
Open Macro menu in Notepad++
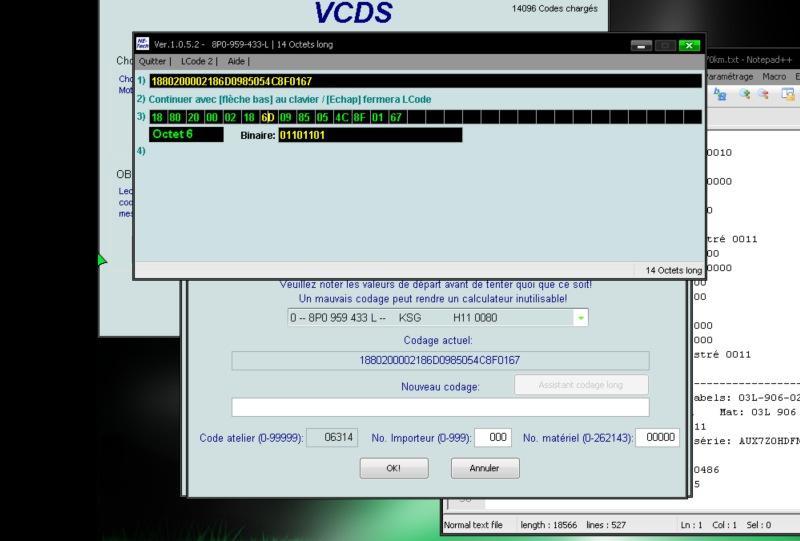click(x=774, y=77)
